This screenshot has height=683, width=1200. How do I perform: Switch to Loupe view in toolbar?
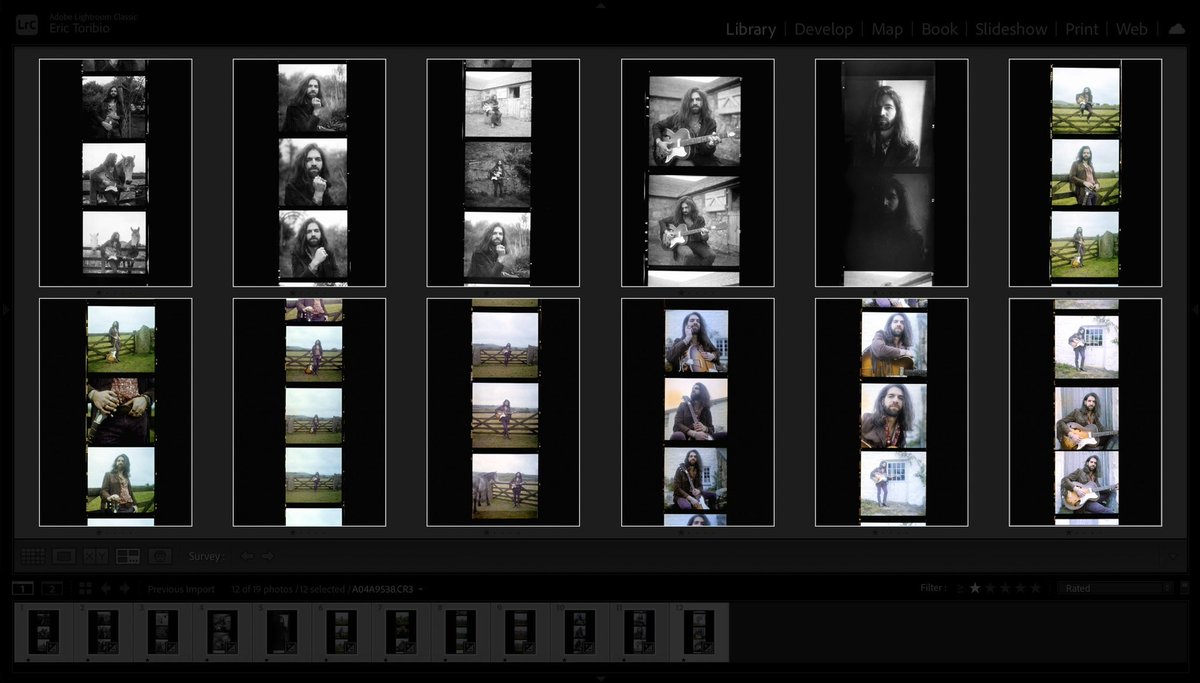tap(64, 555)
